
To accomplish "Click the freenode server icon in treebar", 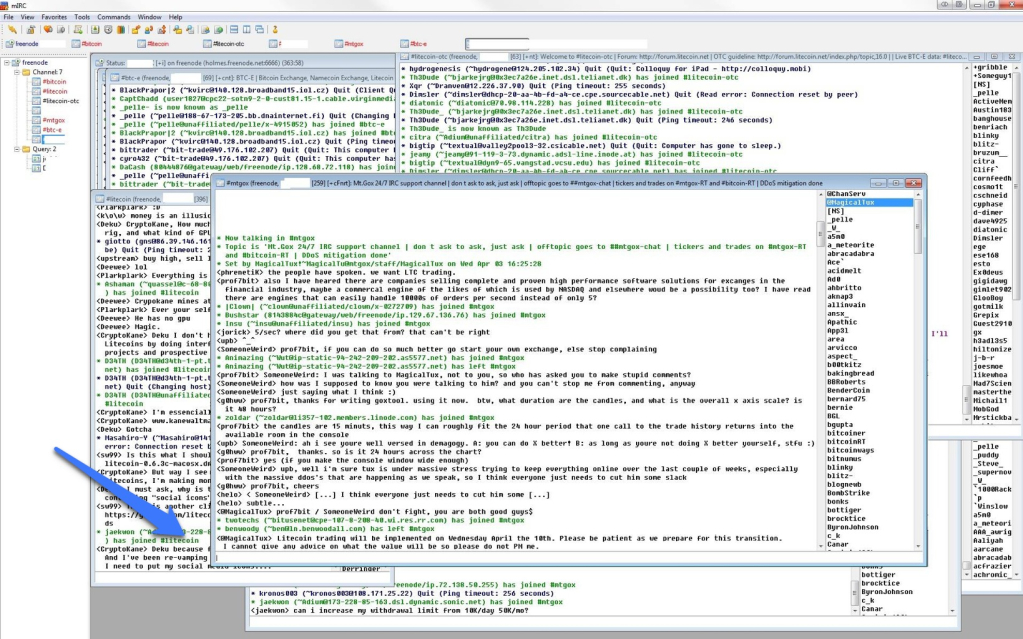I will pyautogui.click(x=16, y=63).
